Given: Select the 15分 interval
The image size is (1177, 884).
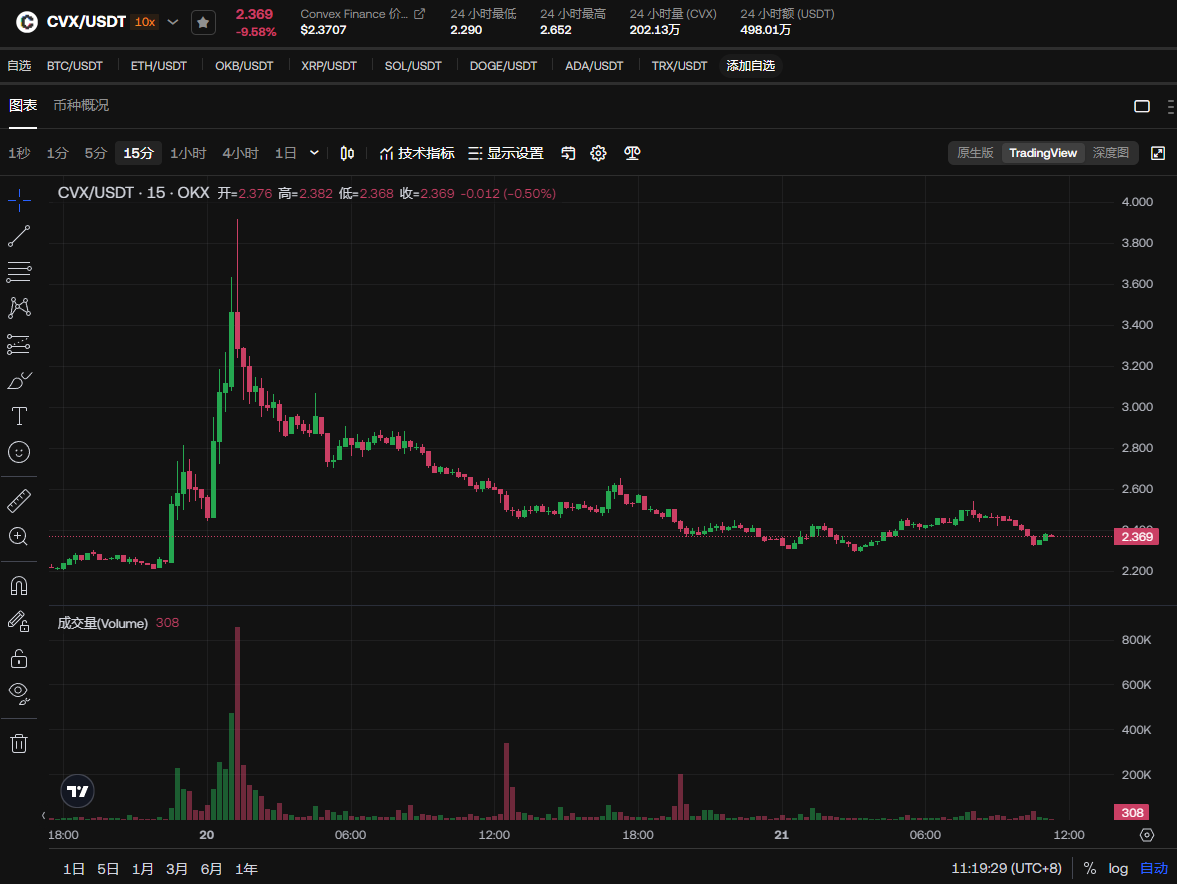Looking at the screenshot, I should pyautogui.click(x=138, y=153).
